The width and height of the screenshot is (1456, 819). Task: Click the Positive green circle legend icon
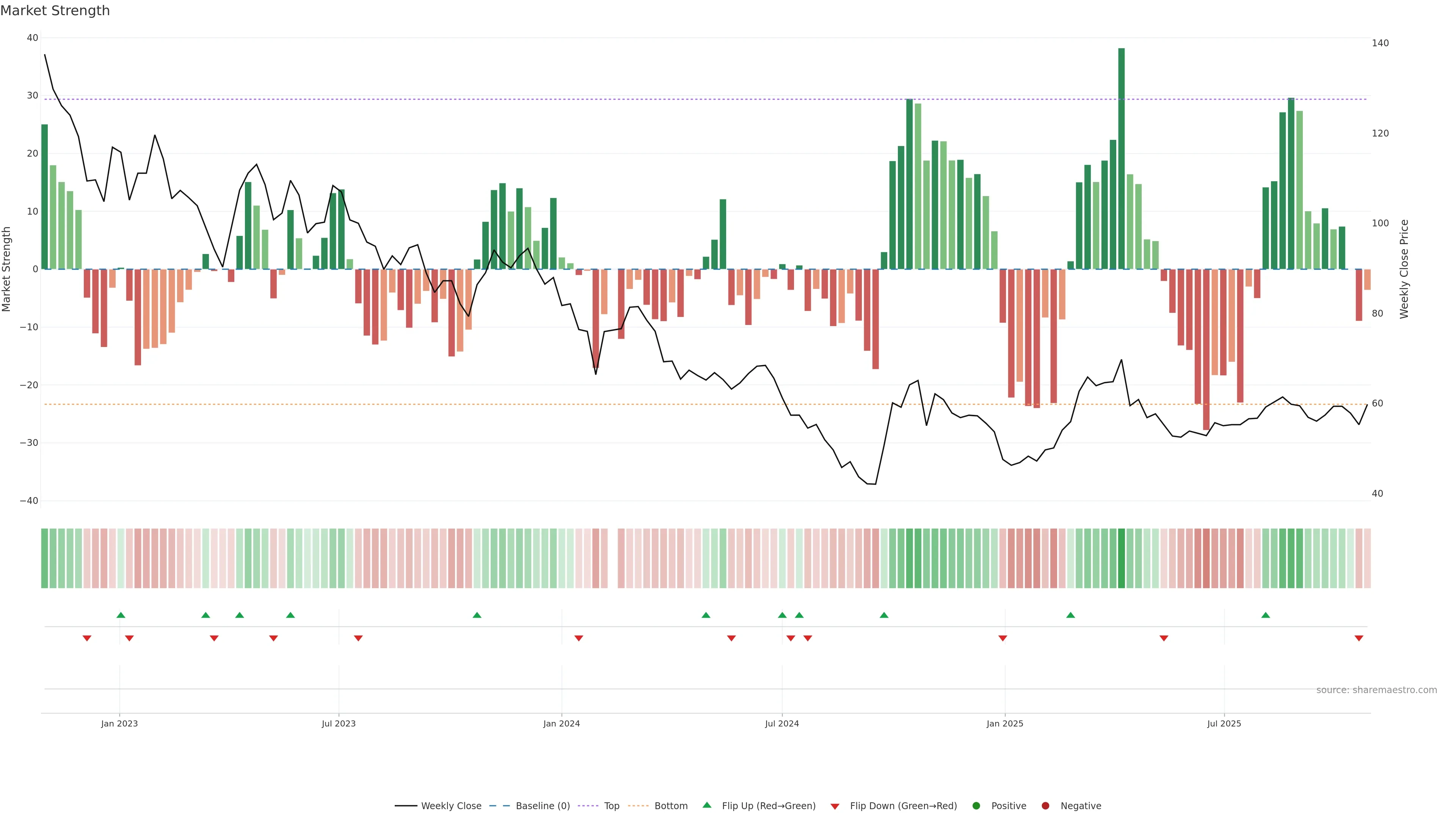(x=976, y=806)
